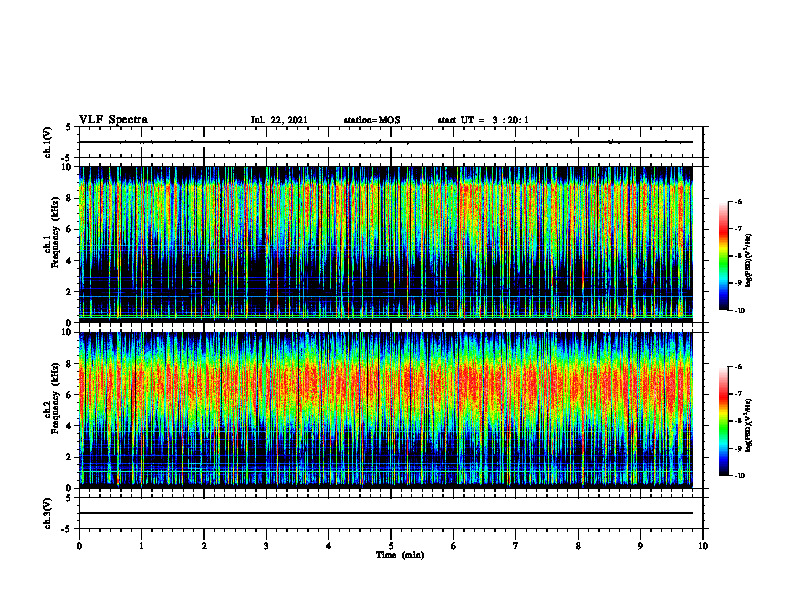Click the time axis tick label "2"

click(x=204, y=546)
